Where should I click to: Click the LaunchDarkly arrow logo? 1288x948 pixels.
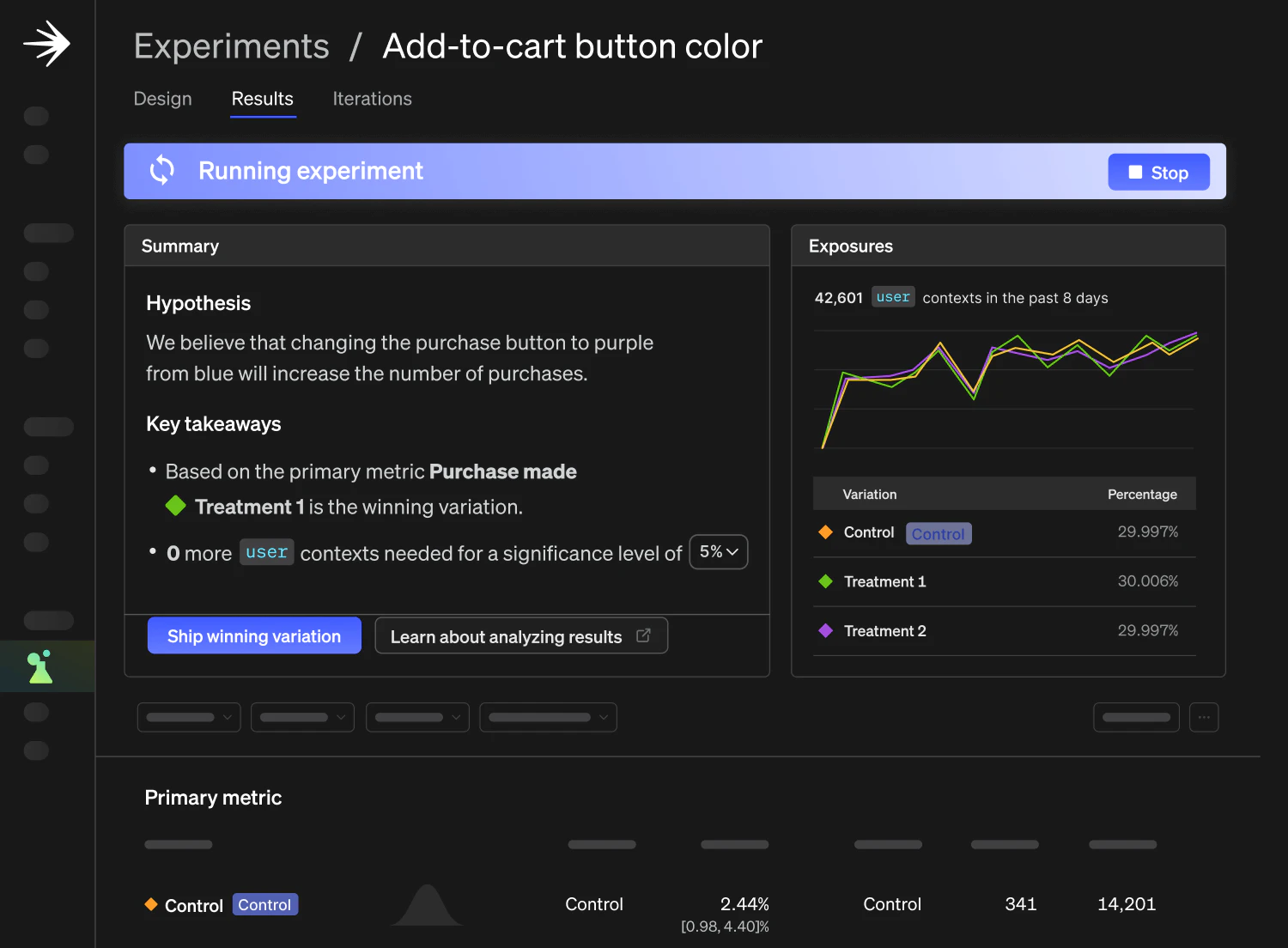[46, 44]
